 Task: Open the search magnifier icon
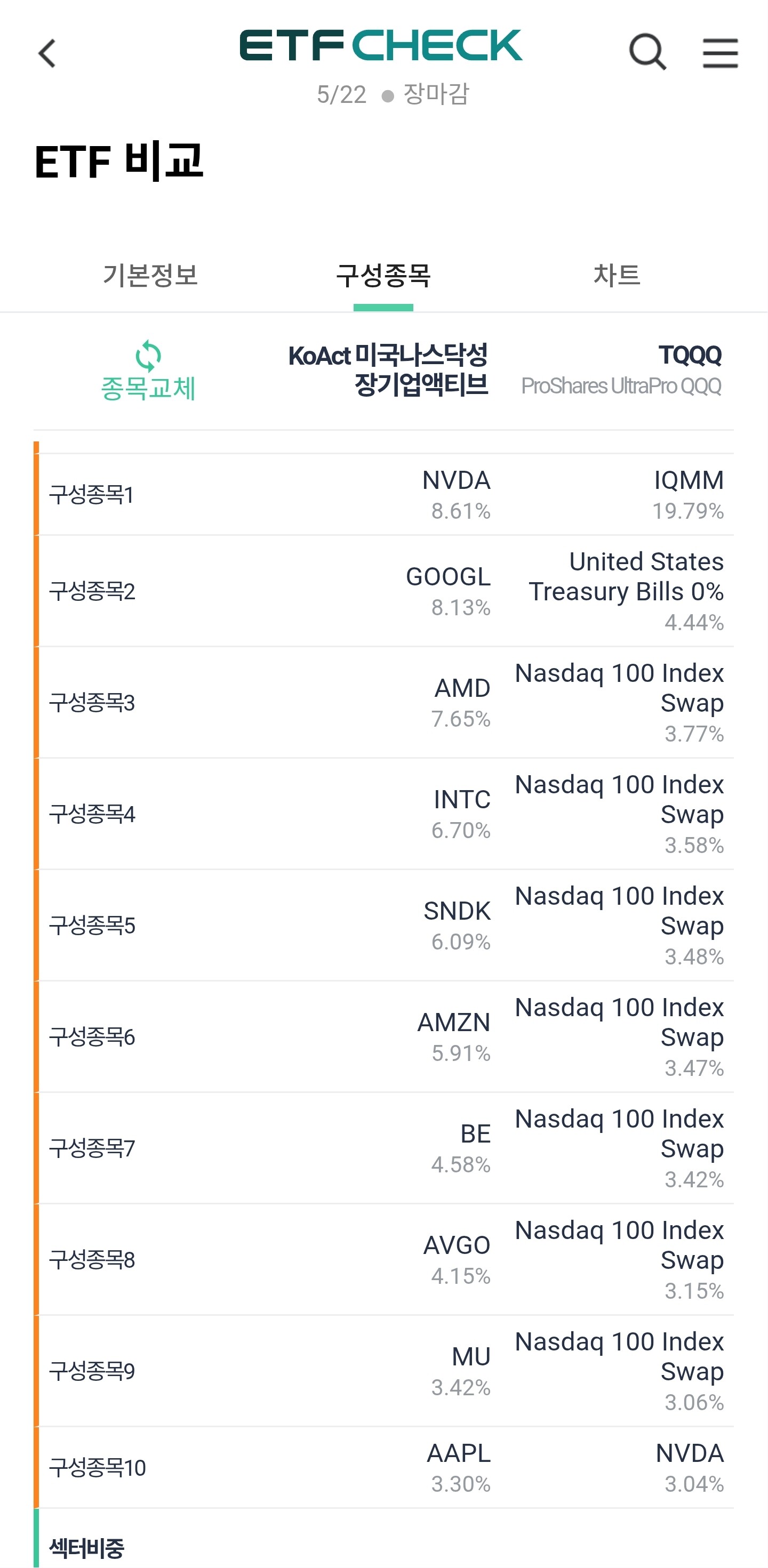(647, 52)
